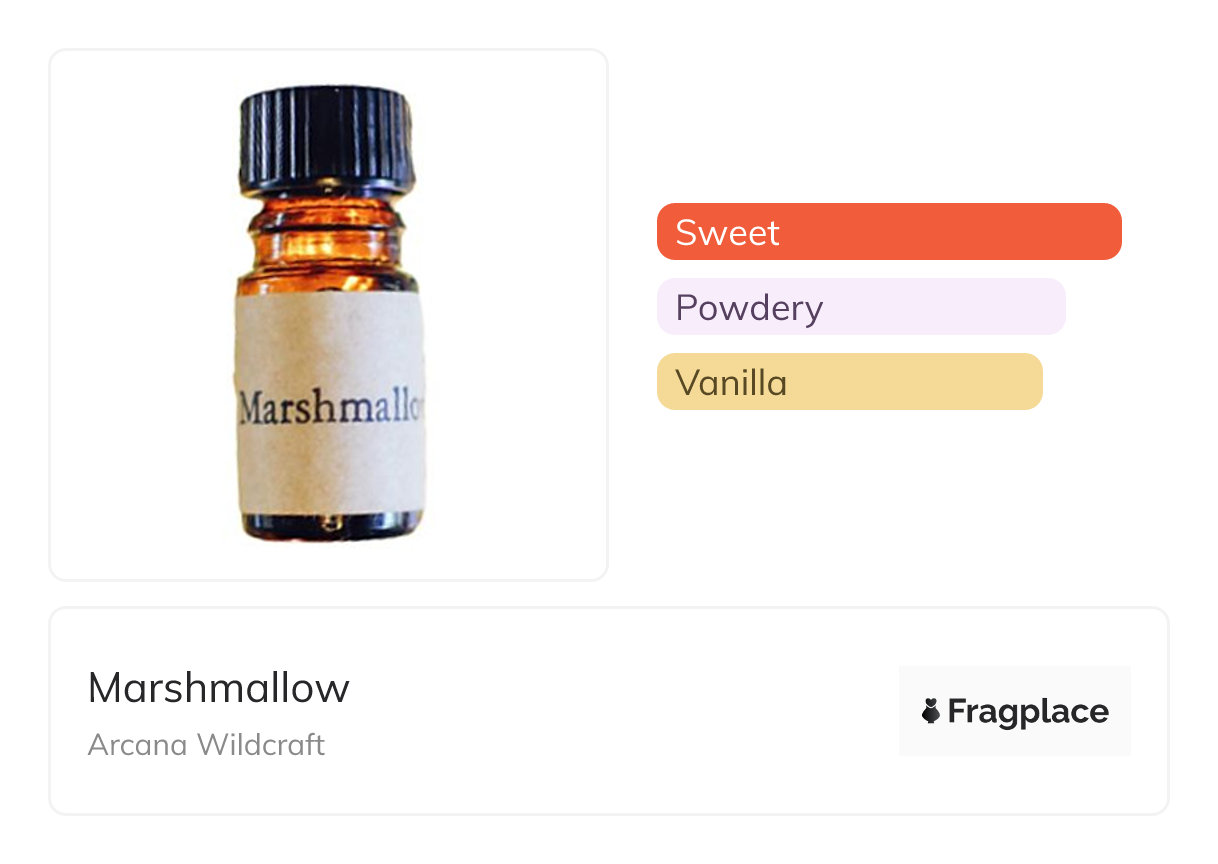Click the Vanilla label text

point(731,382)
